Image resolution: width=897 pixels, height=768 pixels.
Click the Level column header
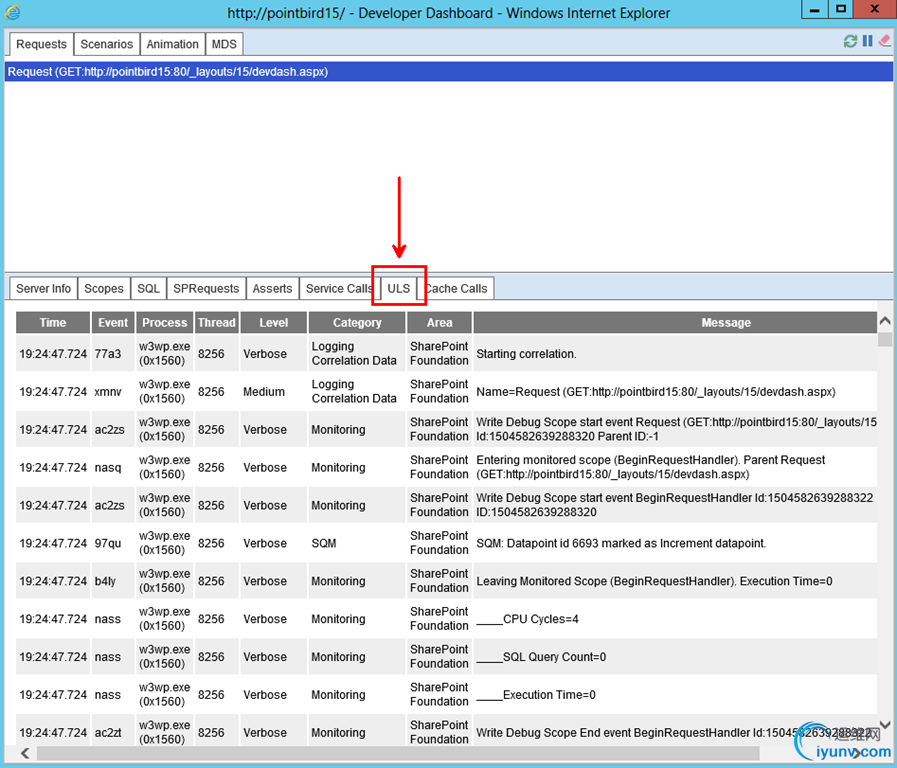273,323
